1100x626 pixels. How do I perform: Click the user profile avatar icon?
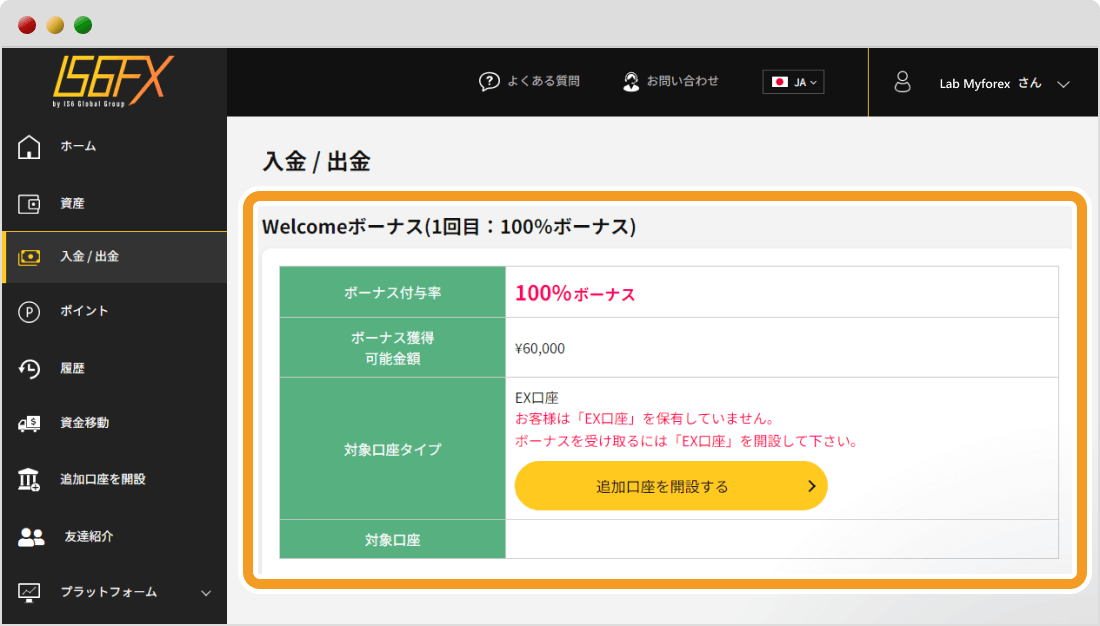tap(902, 82)
